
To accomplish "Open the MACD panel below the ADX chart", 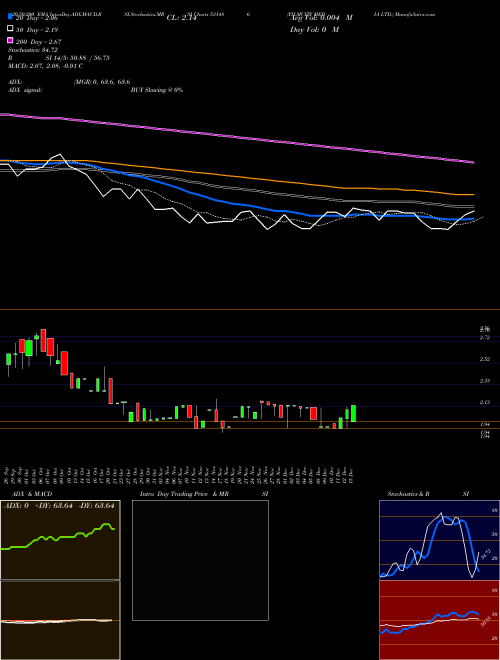I will pos(60,620).
